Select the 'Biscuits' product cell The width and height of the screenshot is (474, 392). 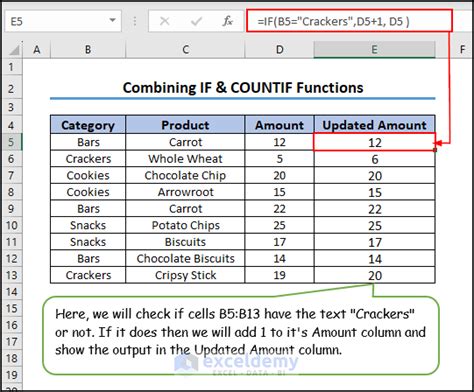185,242
